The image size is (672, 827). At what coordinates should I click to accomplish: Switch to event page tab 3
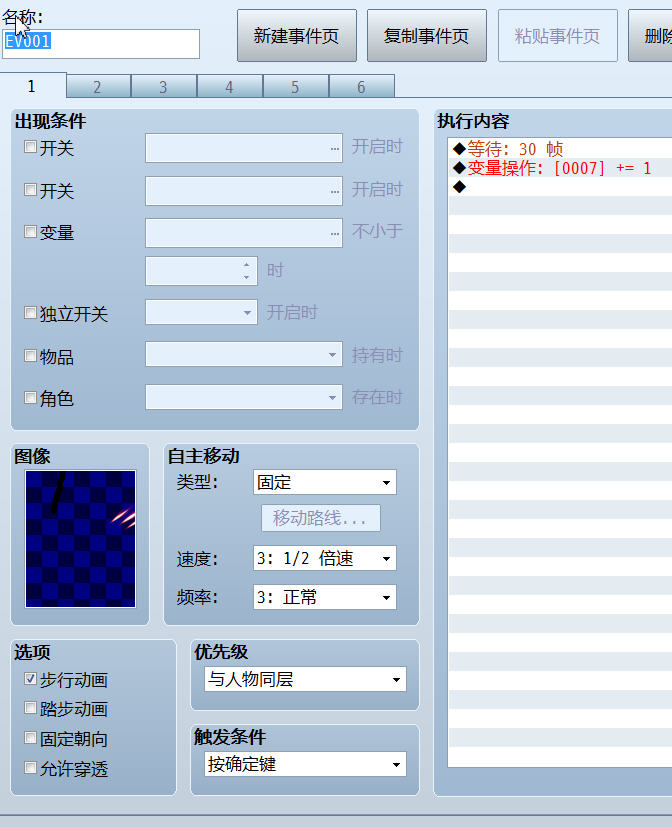(x=164, y=87)
